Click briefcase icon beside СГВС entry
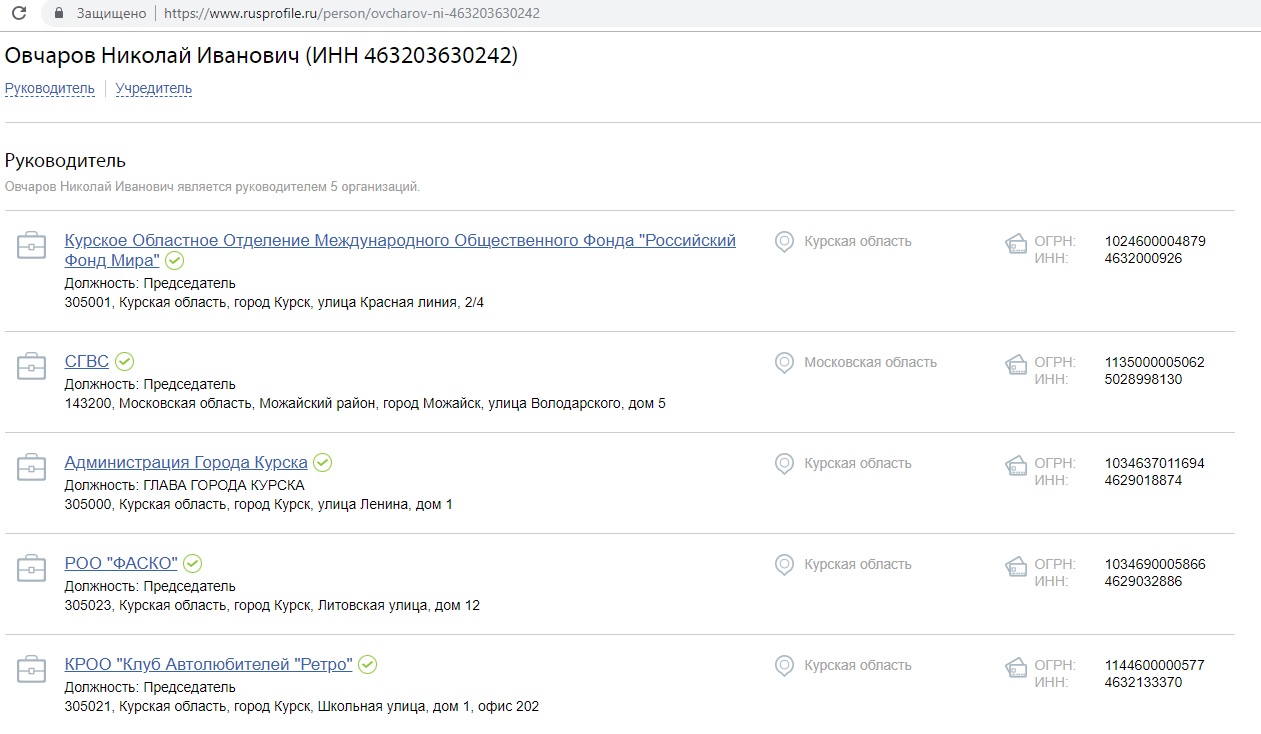The image size is (1261, 734). click(x=32, y=366)
